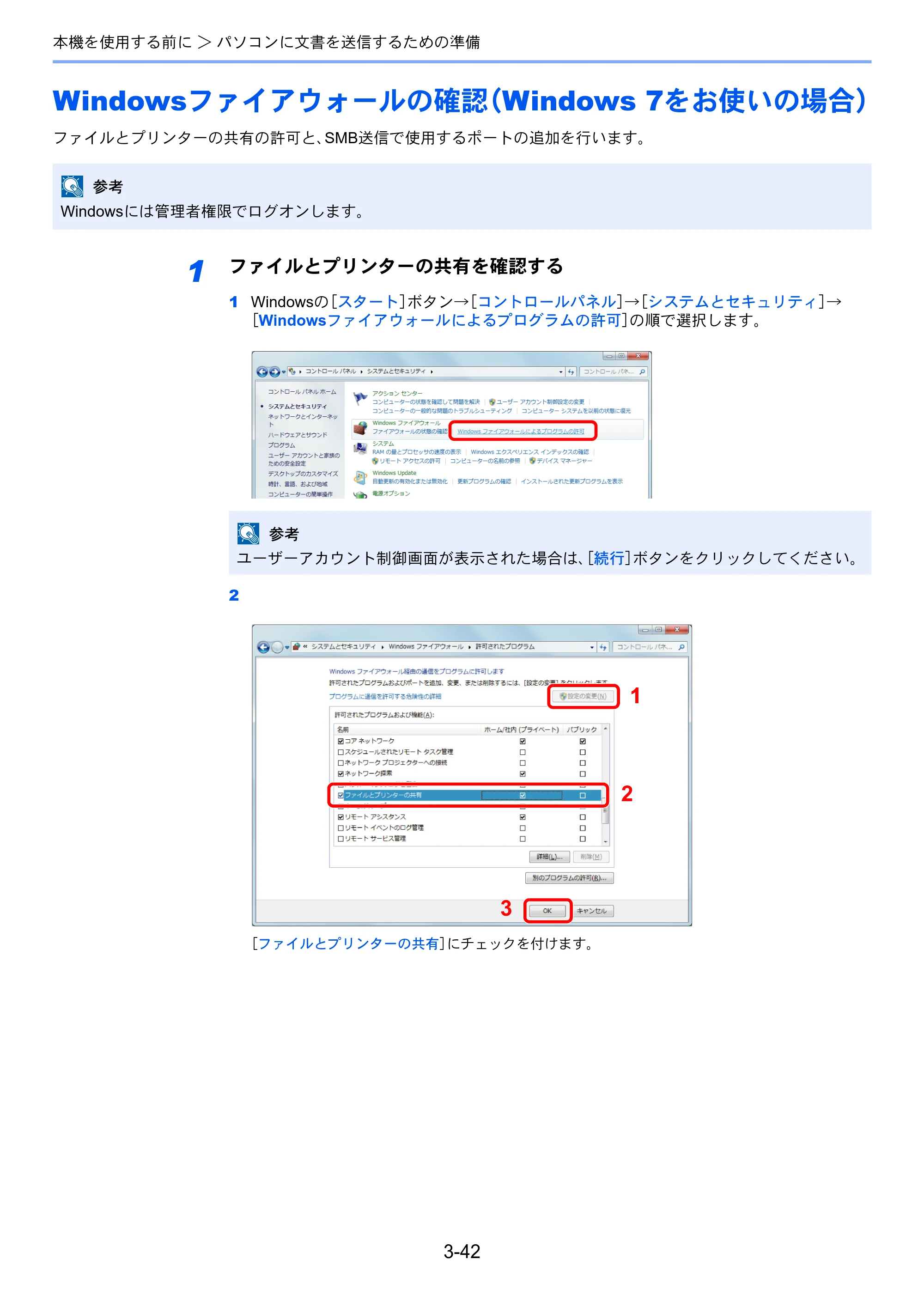Expand the « chevron in the Allowed Programs breadcrumb
924x1308 pixels.
coord(305,646)
